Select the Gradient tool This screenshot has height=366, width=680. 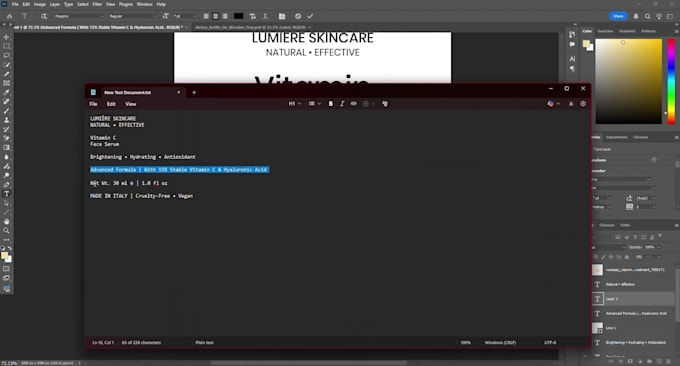tap(7, 148)
